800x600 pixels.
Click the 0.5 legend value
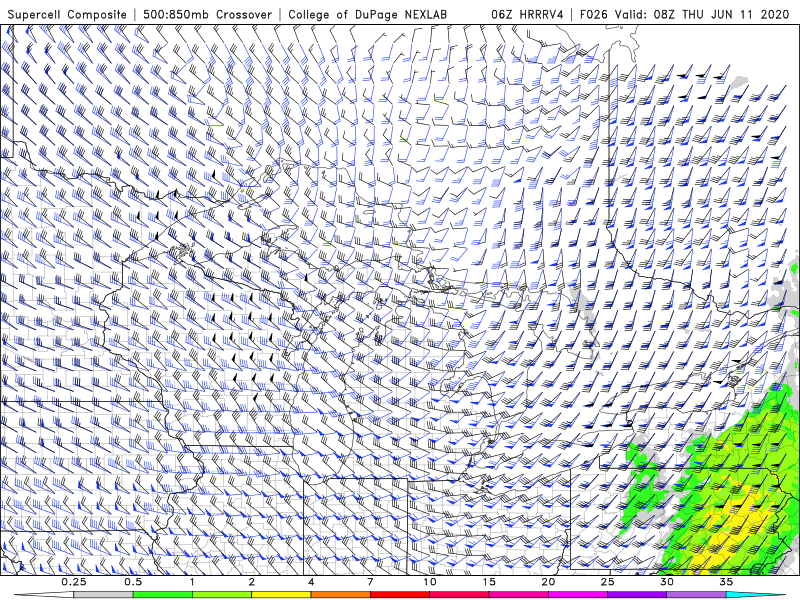click(x=133, y=582)
